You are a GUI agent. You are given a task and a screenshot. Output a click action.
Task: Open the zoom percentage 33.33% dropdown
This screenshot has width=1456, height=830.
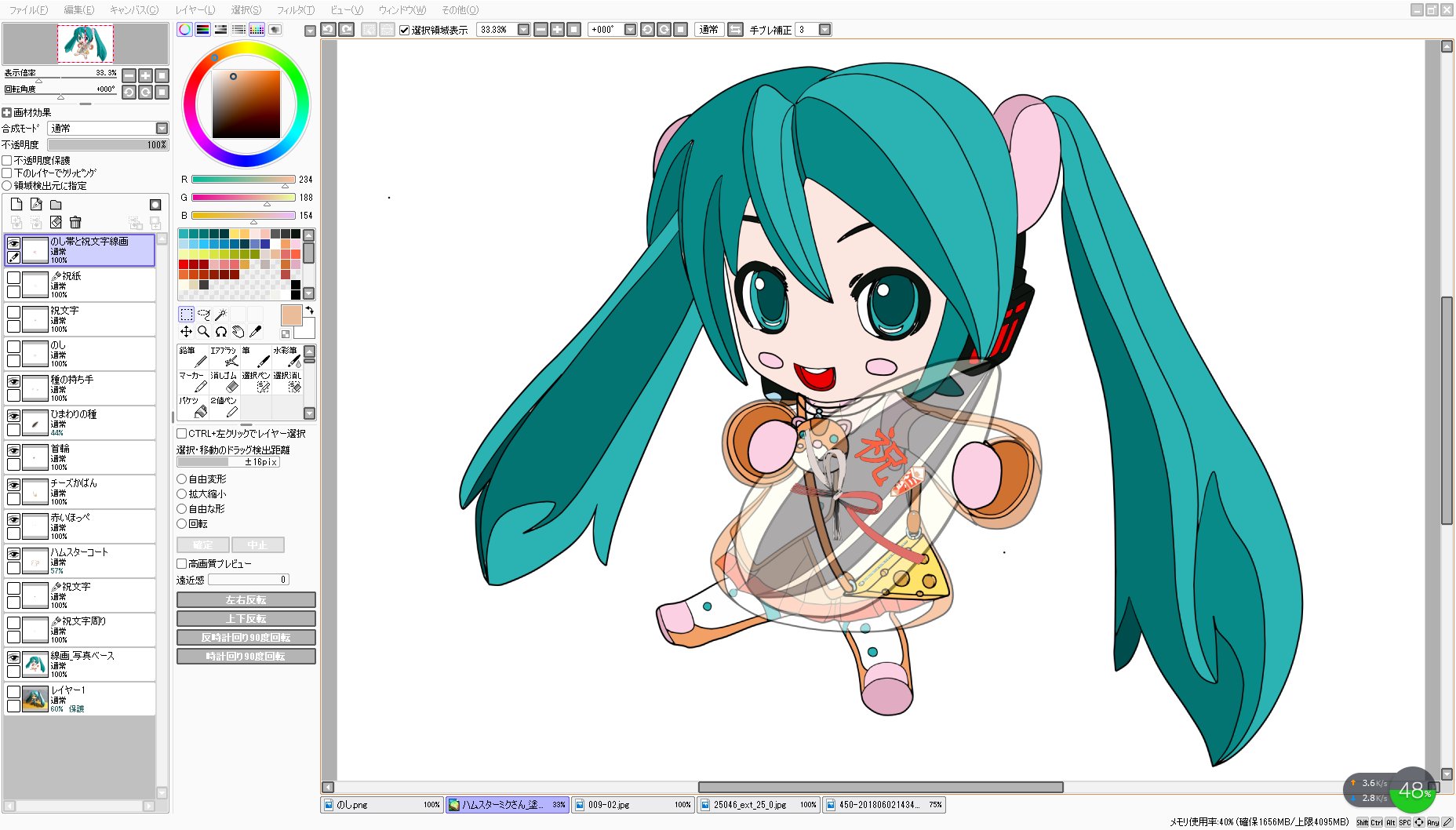coord(523,30)
